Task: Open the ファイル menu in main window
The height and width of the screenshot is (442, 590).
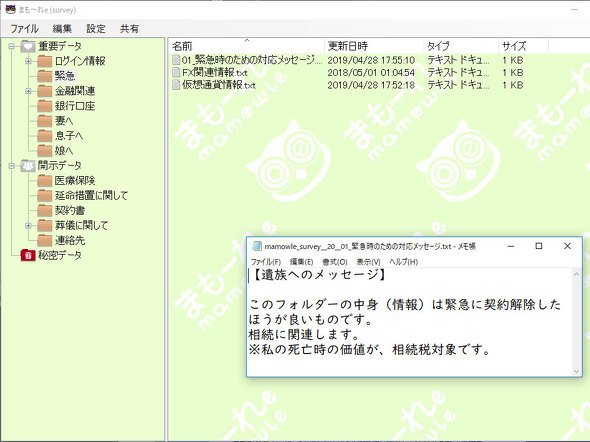Action: pos(24,29)
